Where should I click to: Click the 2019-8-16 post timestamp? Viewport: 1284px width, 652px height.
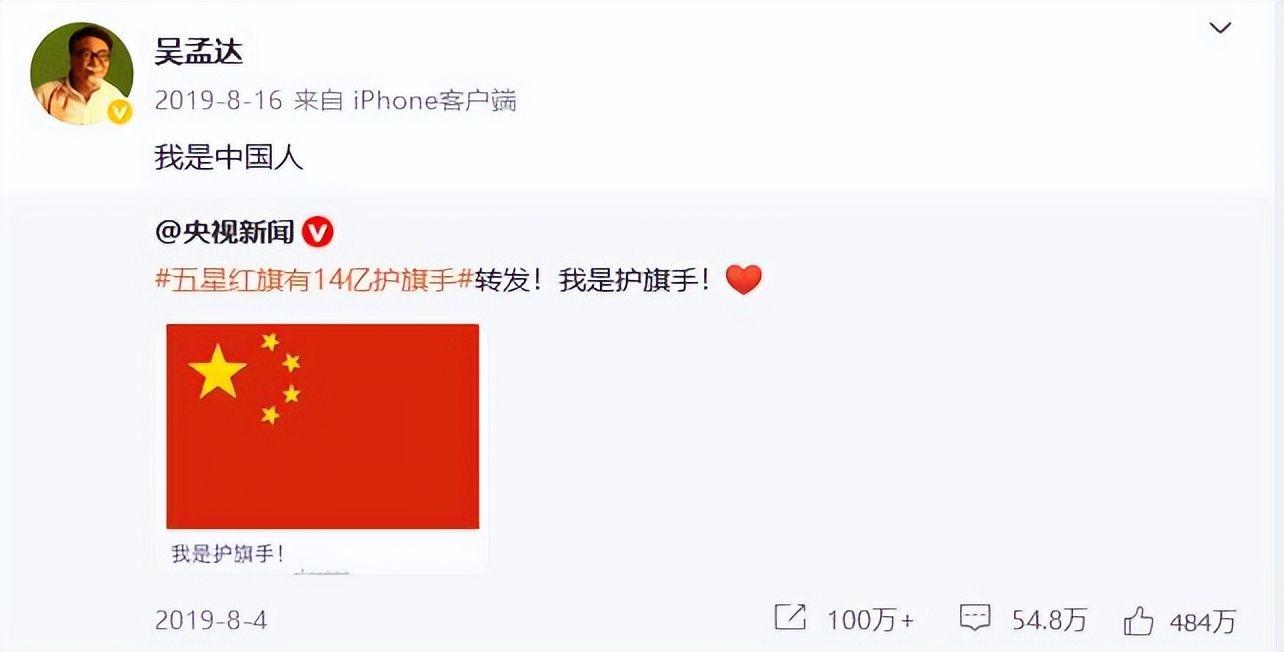(218, 101)
